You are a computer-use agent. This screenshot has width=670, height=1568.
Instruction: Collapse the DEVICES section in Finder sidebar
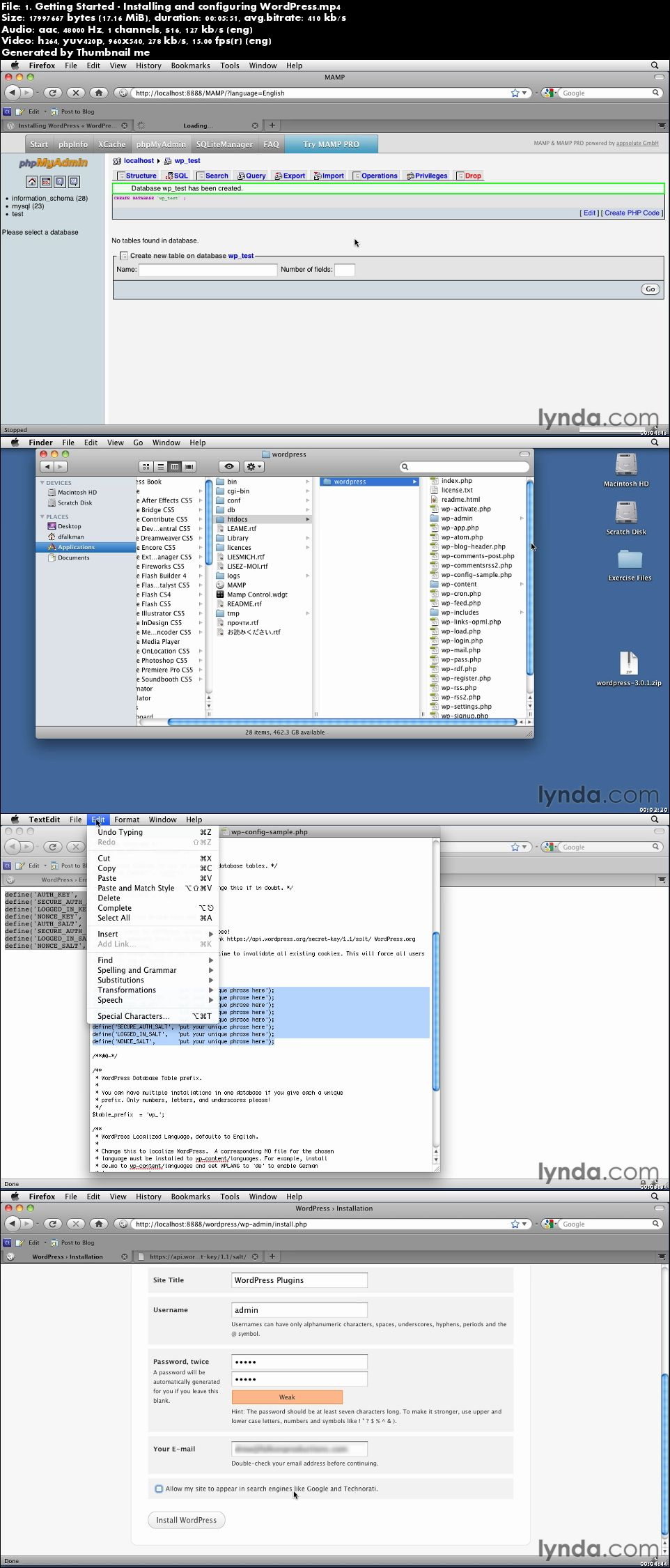click(x=42, y=482)
